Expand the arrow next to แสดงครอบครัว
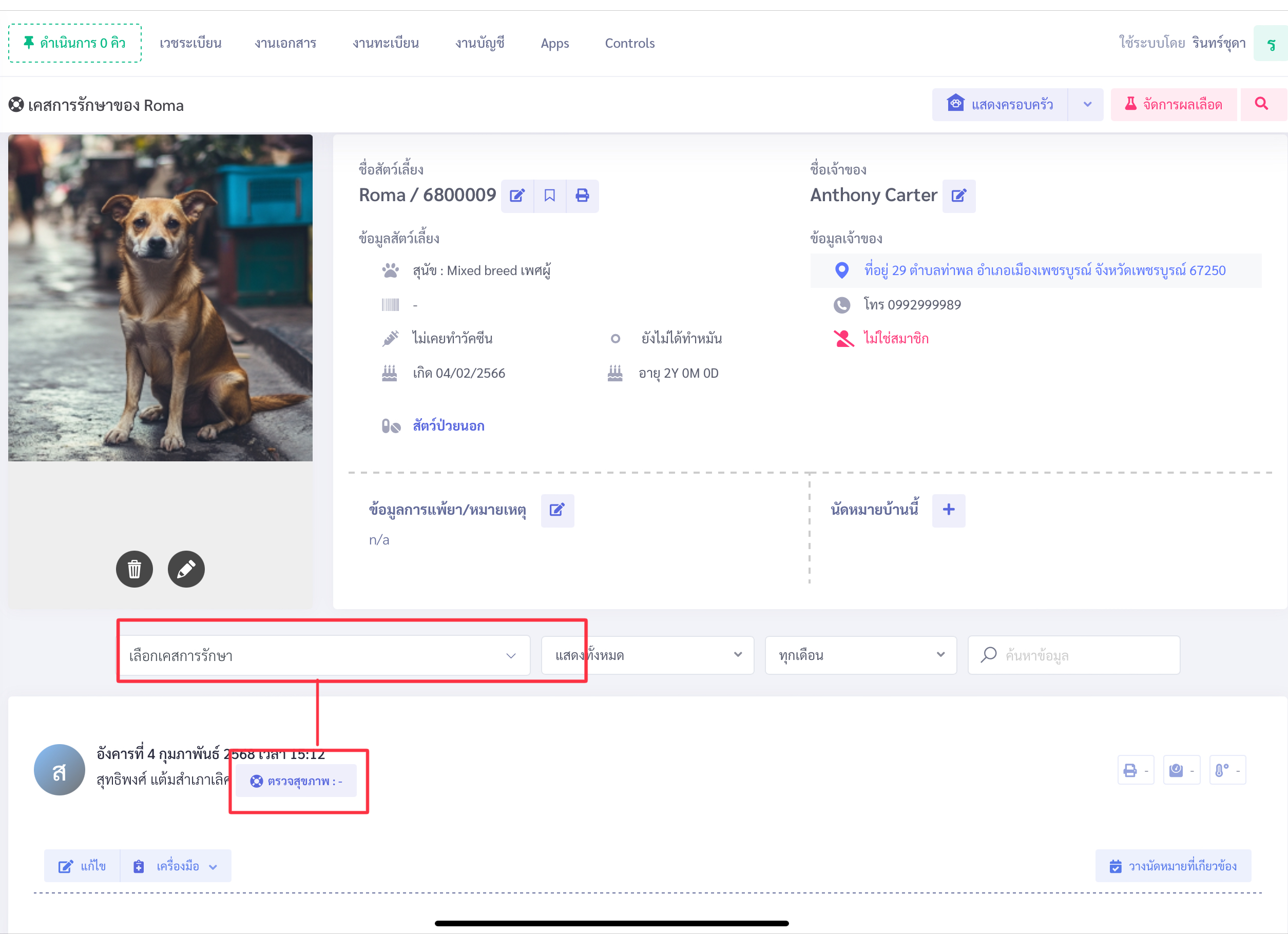Viewport: 1288px width, 934px height. coord(1087,105)
